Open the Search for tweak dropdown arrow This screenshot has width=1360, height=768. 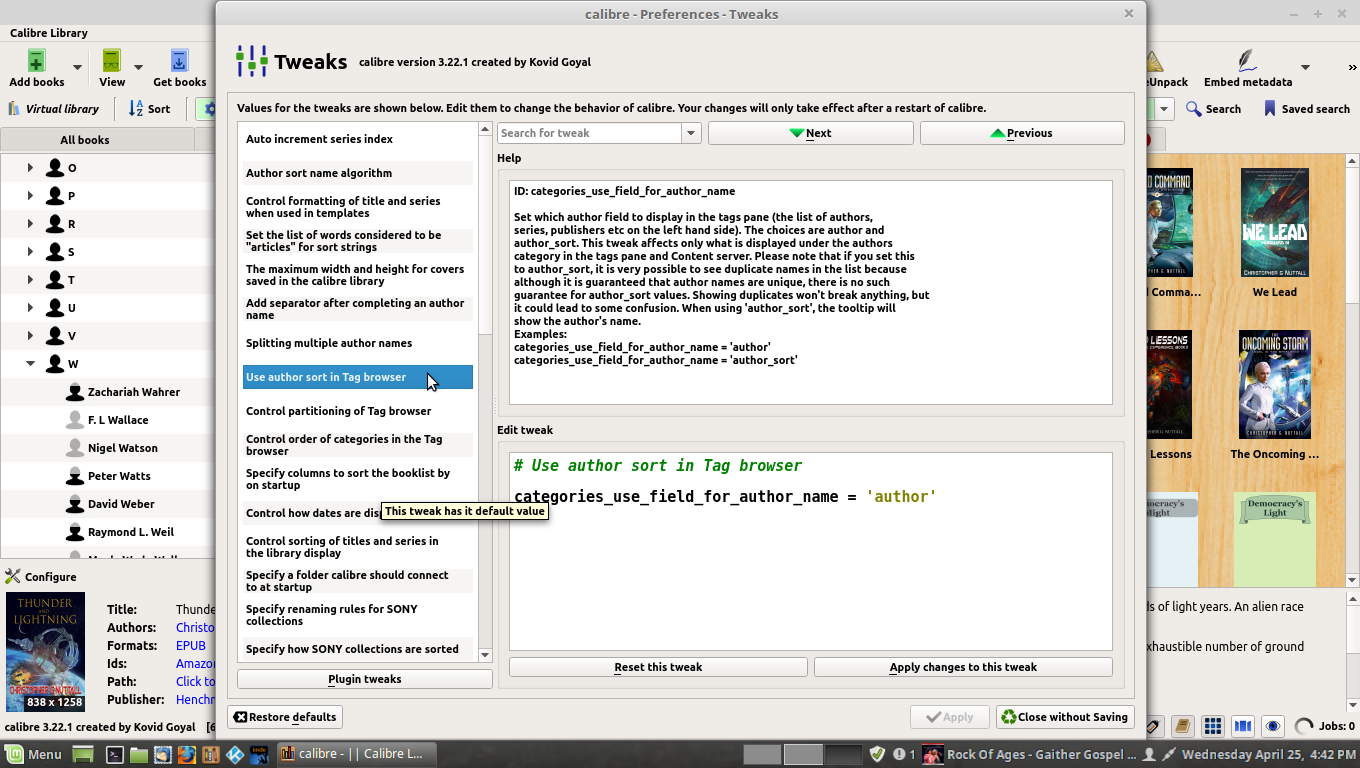pyautogui.click(x=690, y=133)
